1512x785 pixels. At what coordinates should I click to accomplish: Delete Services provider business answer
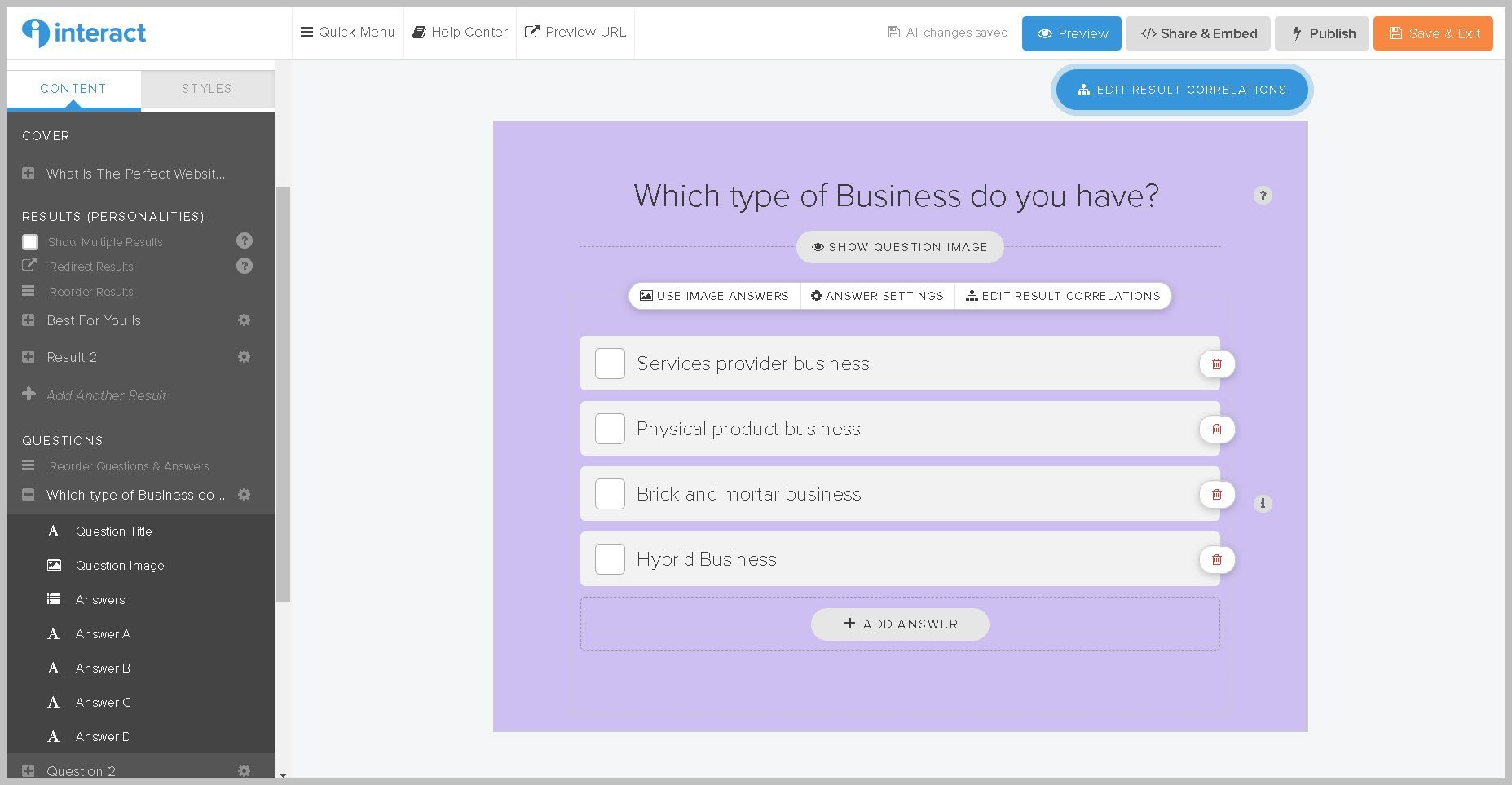pos(1217,364)
